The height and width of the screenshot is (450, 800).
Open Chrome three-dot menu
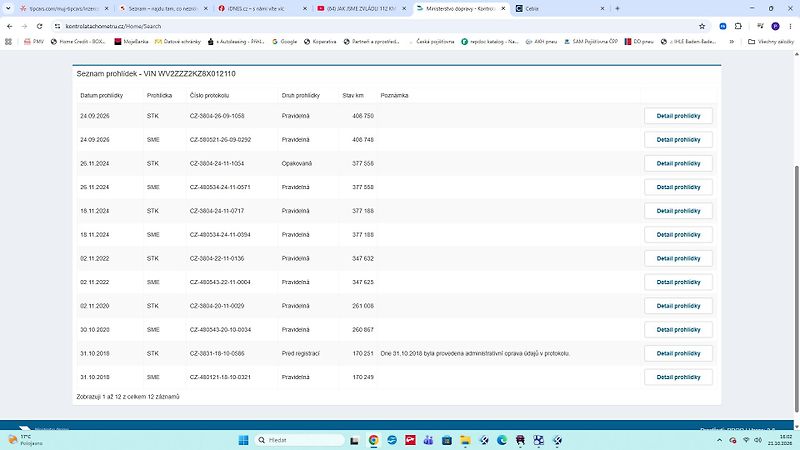[x=790, y=26]
